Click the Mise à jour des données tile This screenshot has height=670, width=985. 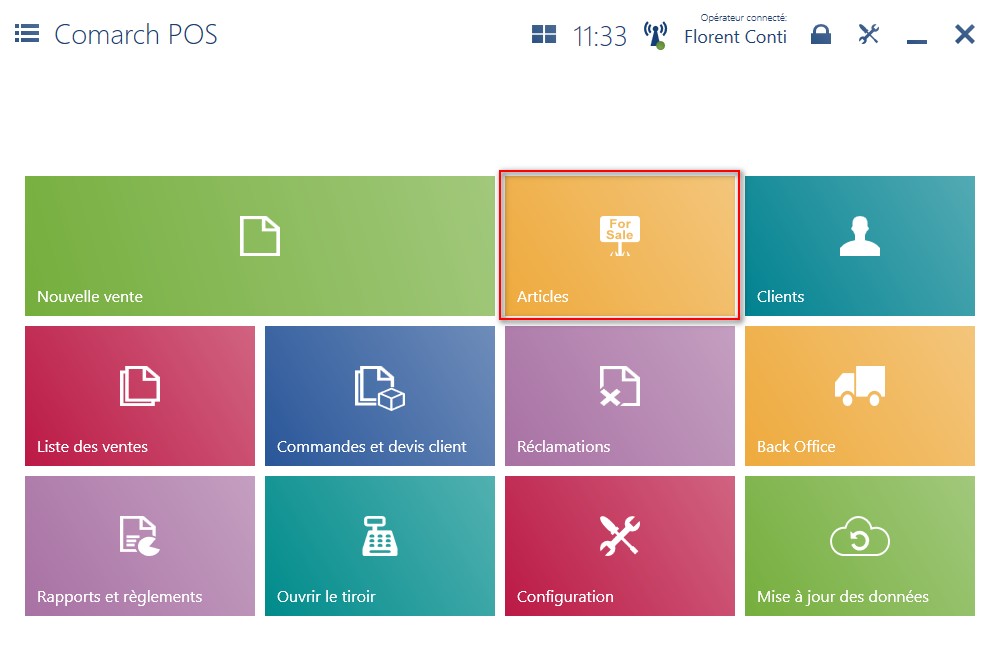click(x=860, y=546)
